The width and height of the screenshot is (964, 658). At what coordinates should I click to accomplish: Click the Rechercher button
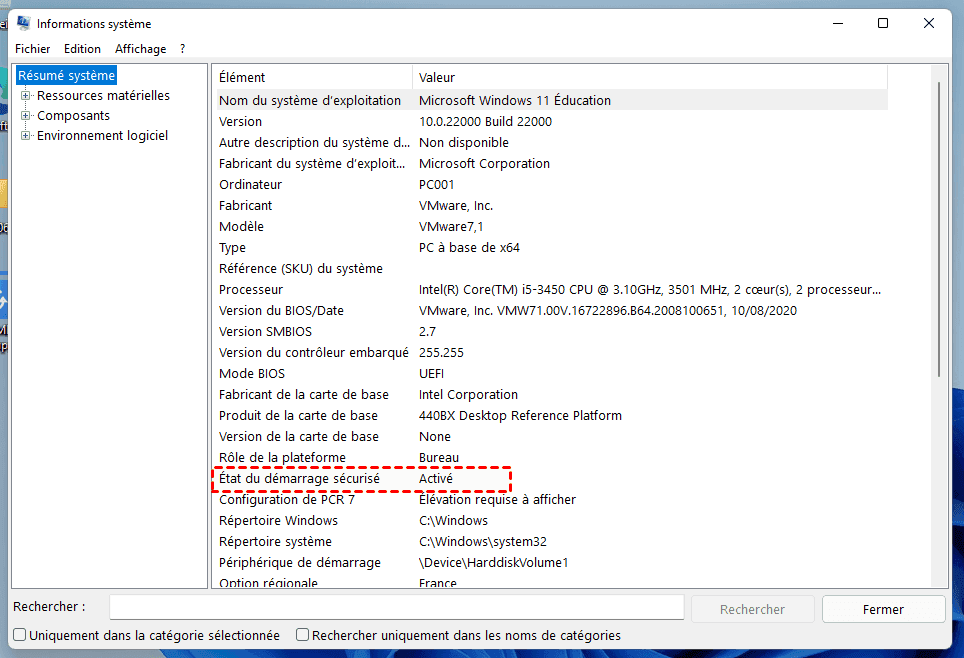(x=753, y=609)
